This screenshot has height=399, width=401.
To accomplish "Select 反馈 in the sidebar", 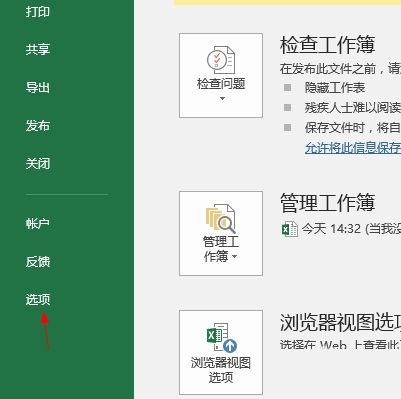I will (38, 262).
